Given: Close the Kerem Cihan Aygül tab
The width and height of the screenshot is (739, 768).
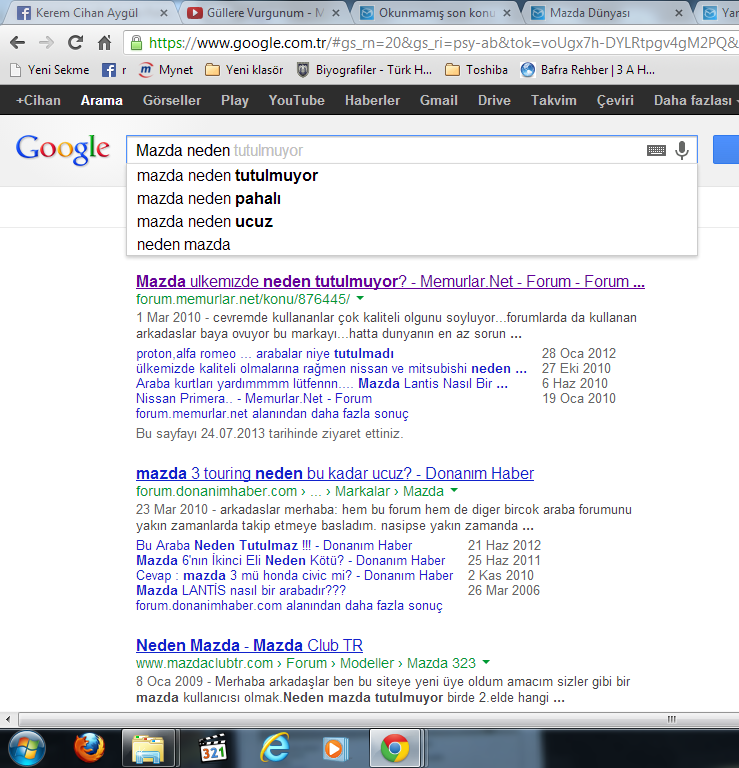Looking at the screenshot, I should 164,13.
